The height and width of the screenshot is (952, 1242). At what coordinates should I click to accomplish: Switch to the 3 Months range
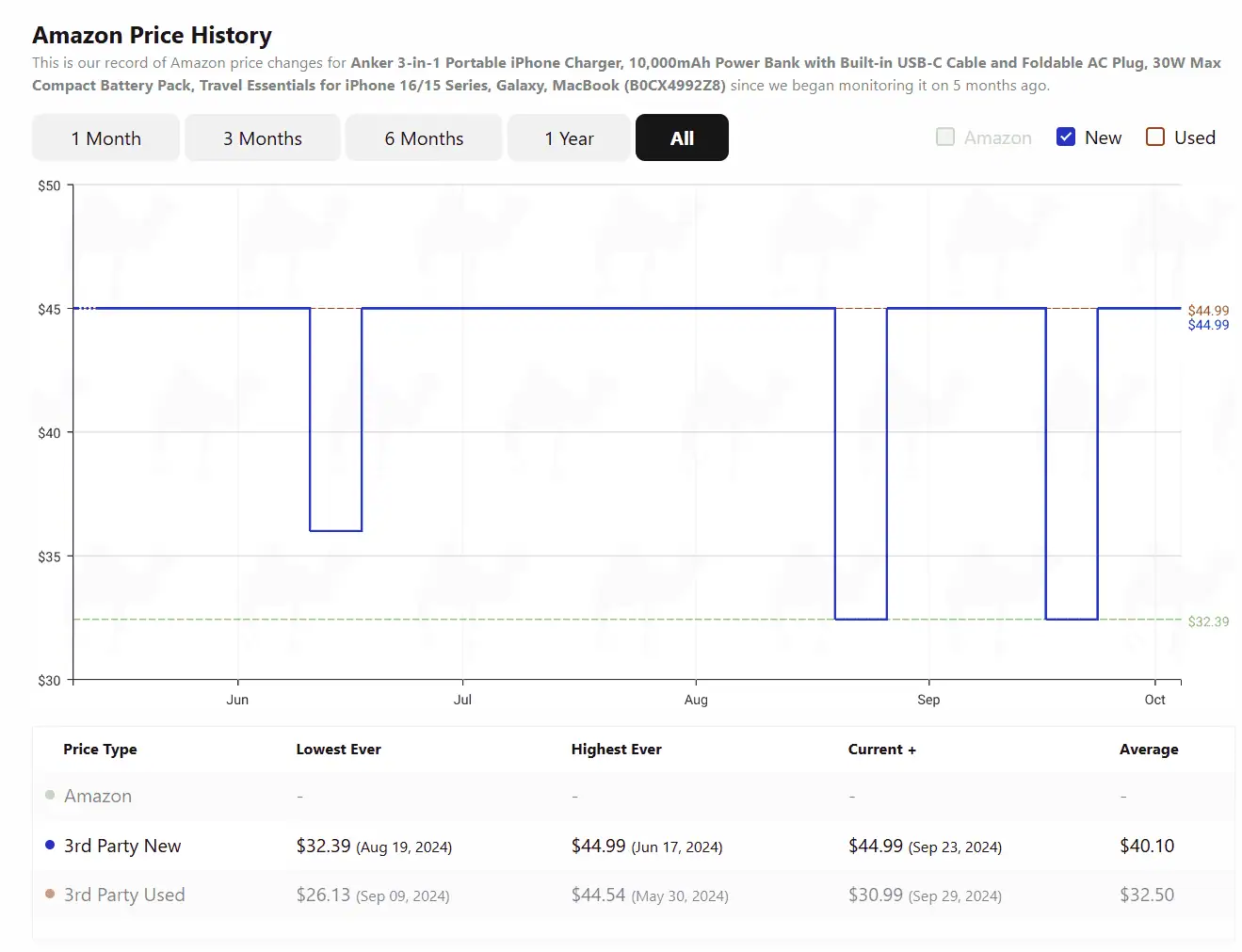[262, 138]
